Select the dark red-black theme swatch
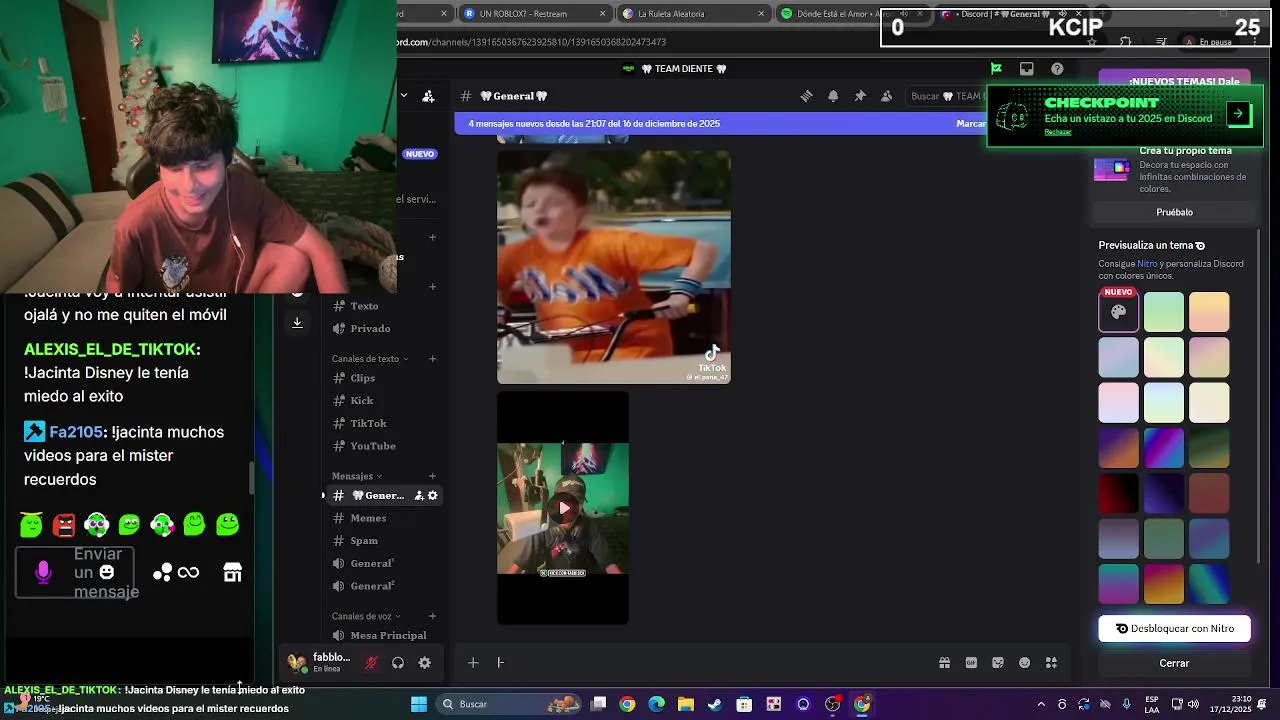The image size is (1280, 720). 1118,494
